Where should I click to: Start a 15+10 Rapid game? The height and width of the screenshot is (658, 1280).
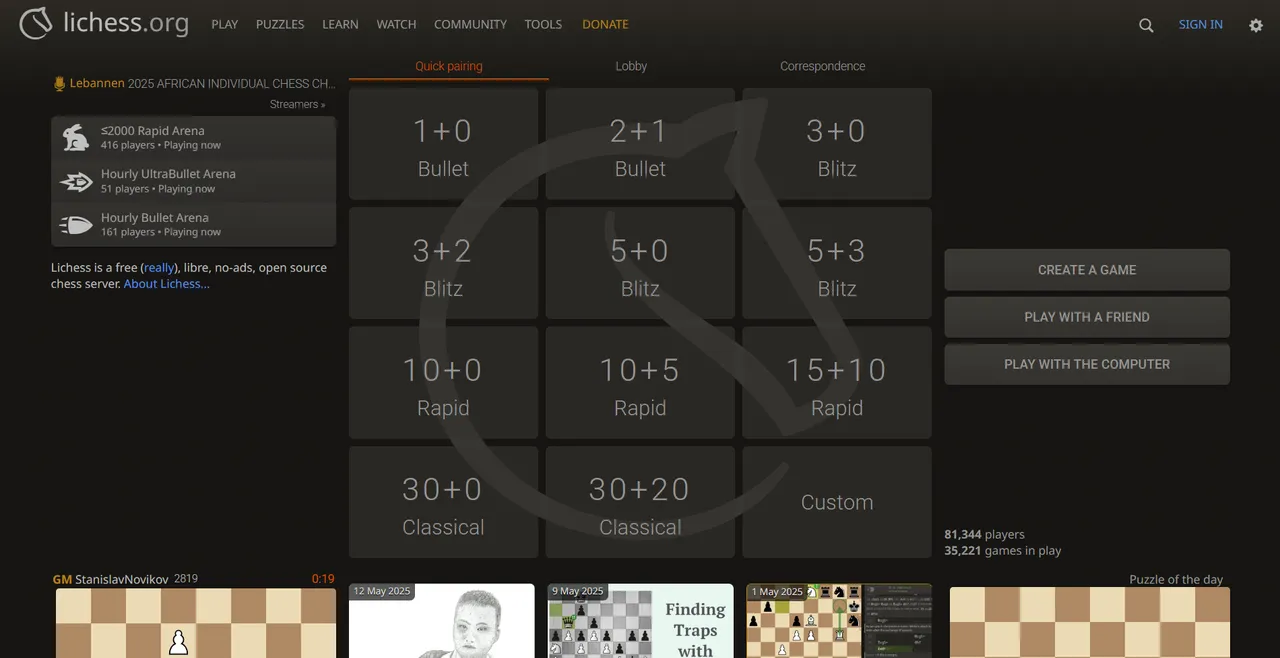tap(837, 383)
